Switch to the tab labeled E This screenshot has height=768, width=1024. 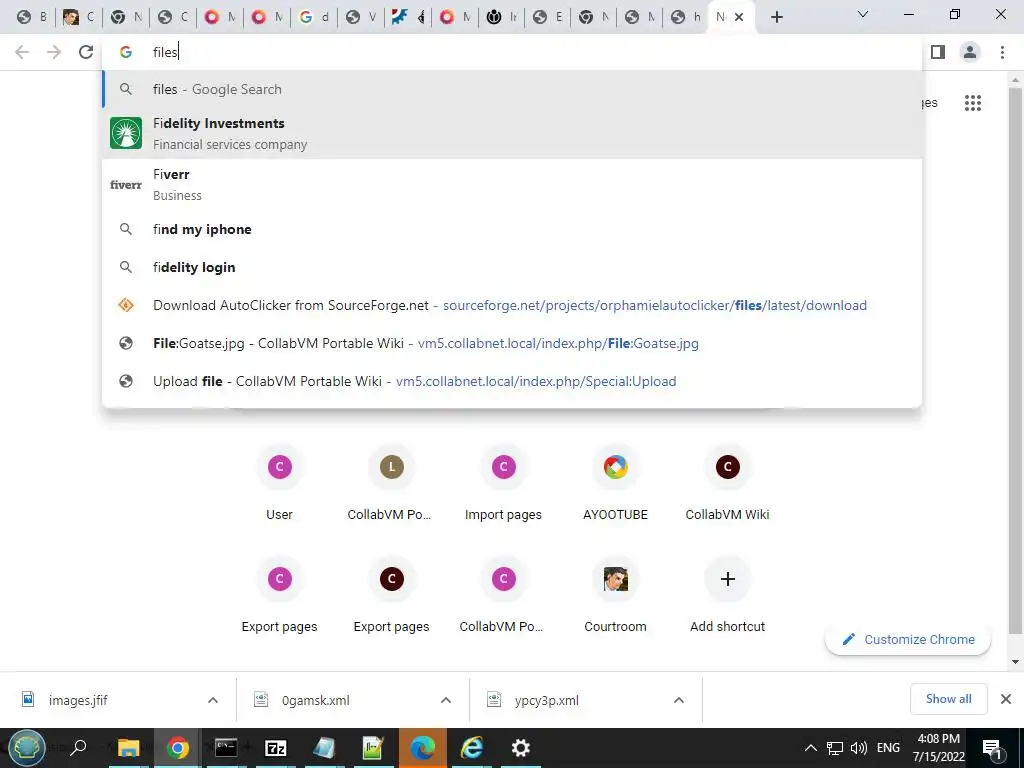pos(548,17)
